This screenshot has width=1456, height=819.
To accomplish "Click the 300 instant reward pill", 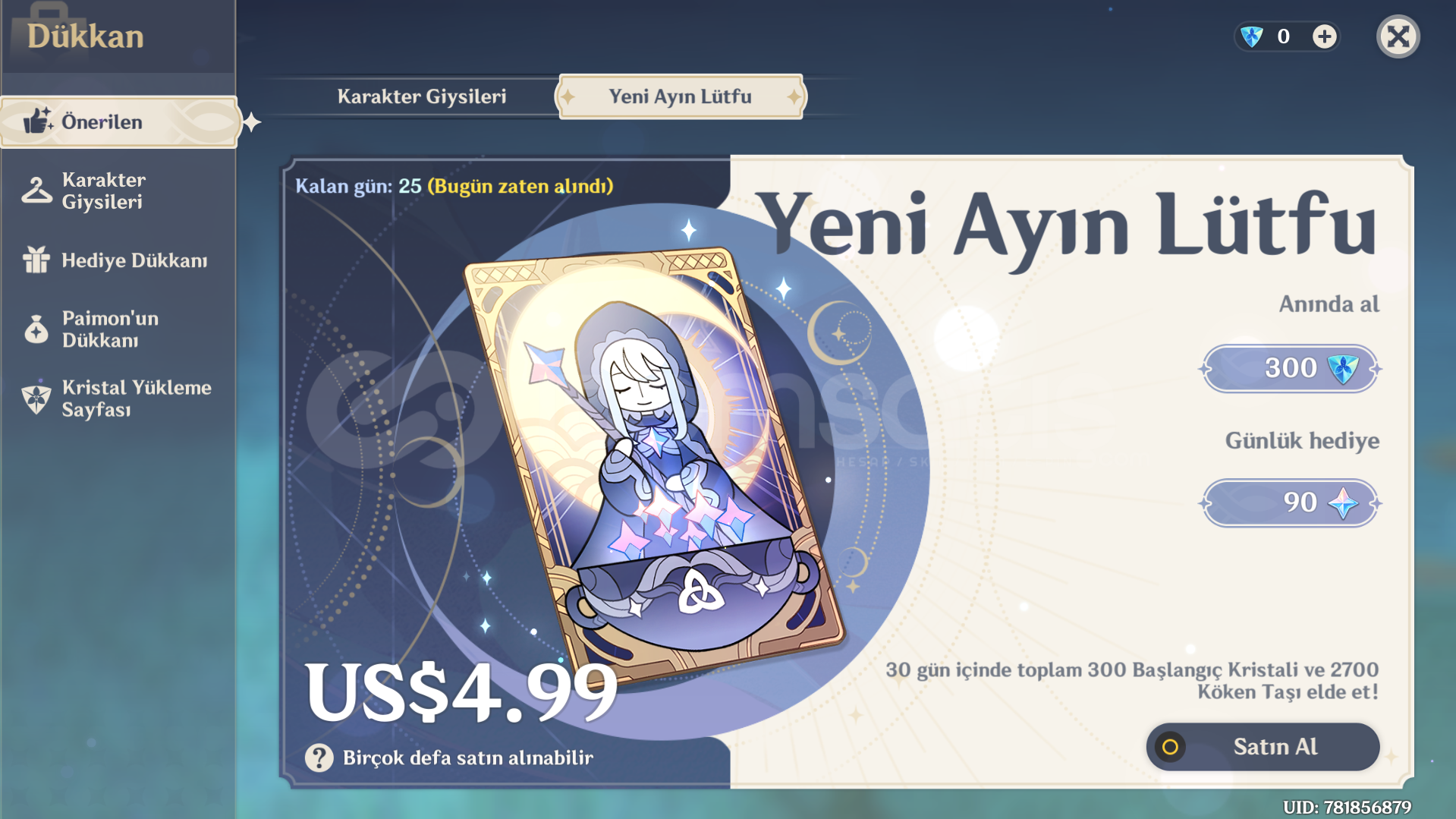I will [x=1290, y=369].
